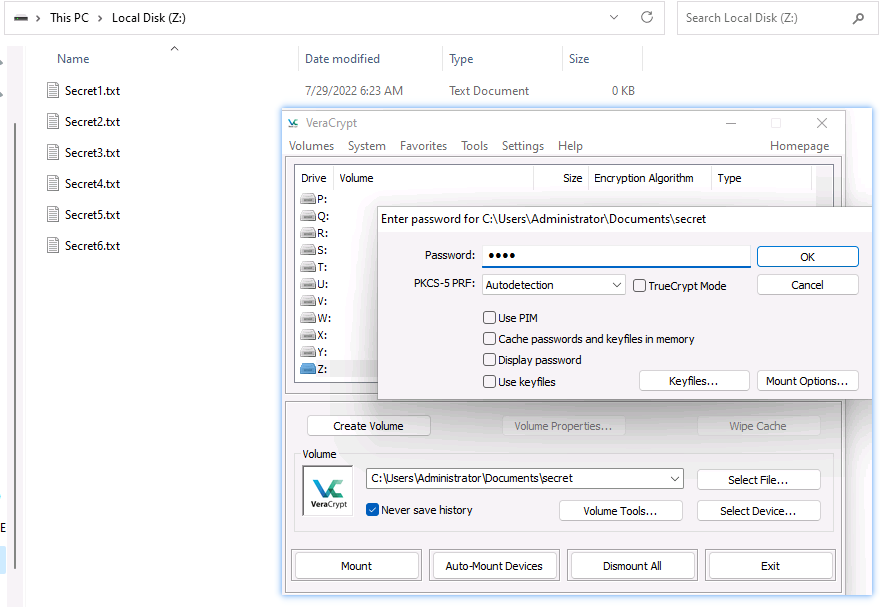Click the VeraCrypt logo icon in Volume section
This screenshot has width=883, height=607.
pyautogui.click(x=328, y=491)
